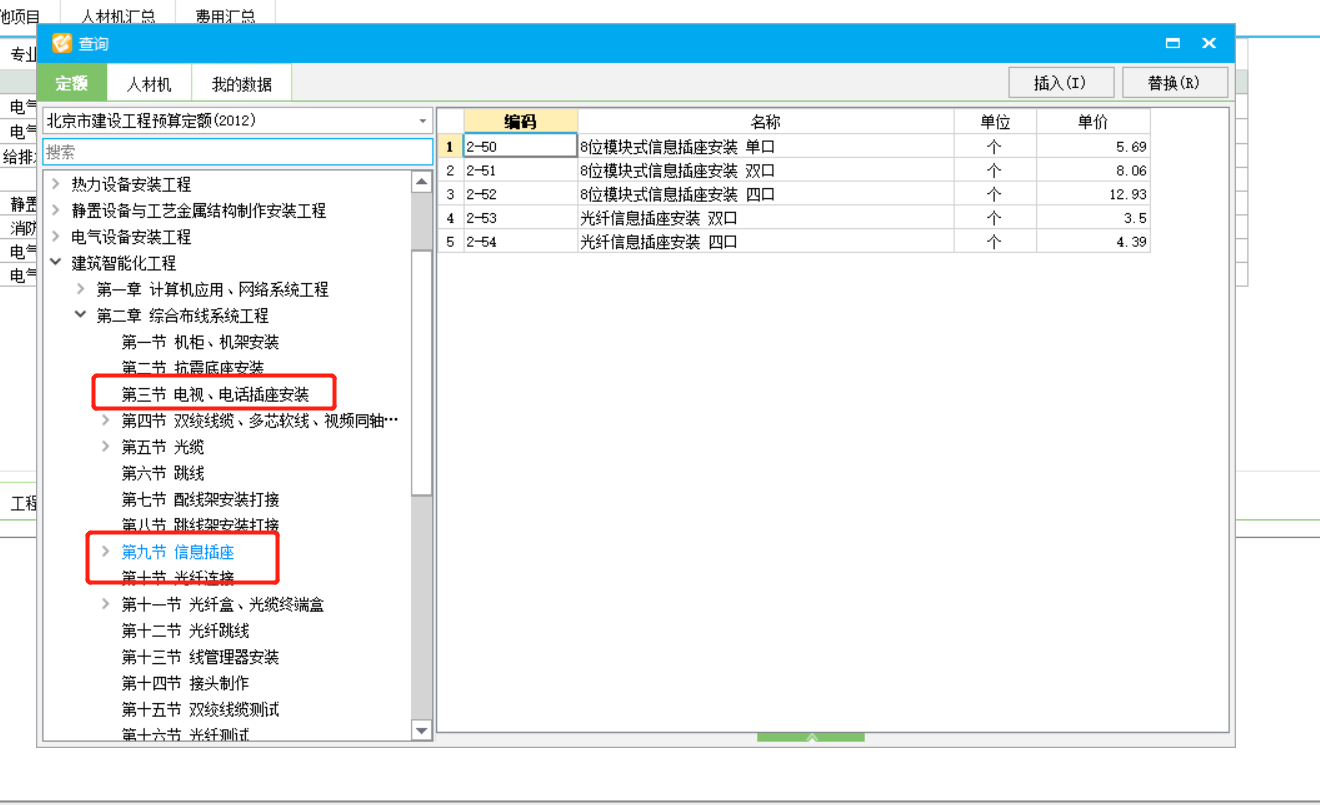
Task: Select code cell 2-50
Action: tap(520, 146)
